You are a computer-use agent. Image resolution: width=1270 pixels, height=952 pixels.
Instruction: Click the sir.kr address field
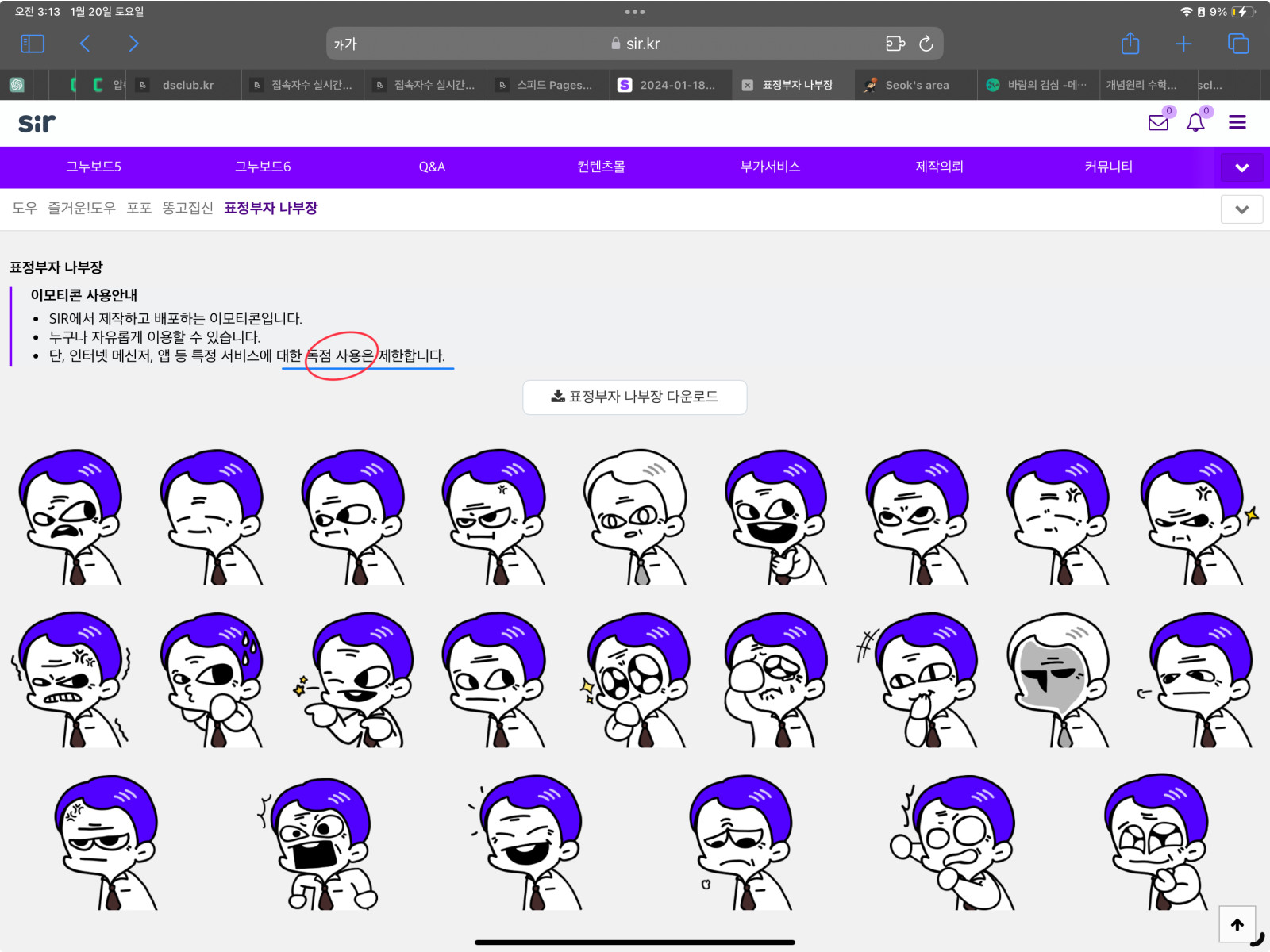pos(635,44)
